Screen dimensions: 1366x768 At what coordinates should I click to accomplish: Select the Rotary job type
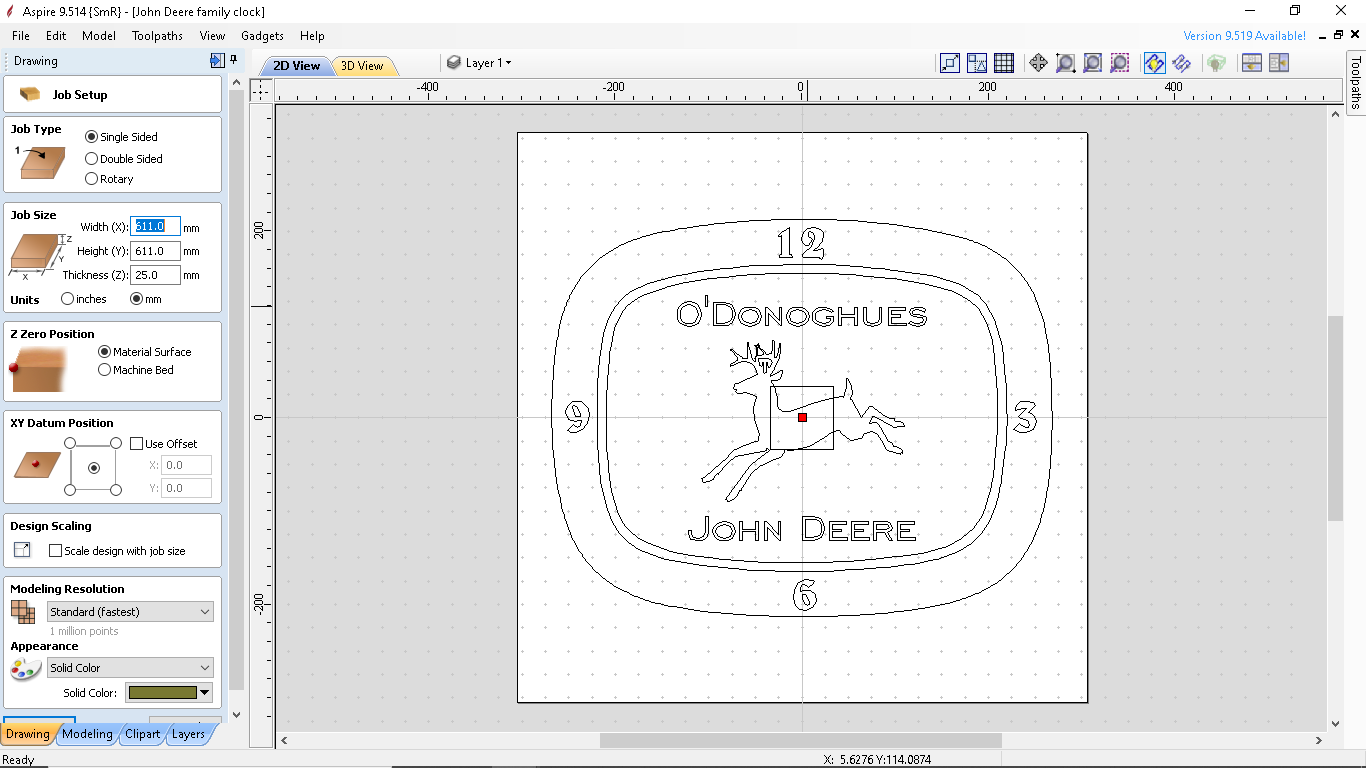click(91, 178)
